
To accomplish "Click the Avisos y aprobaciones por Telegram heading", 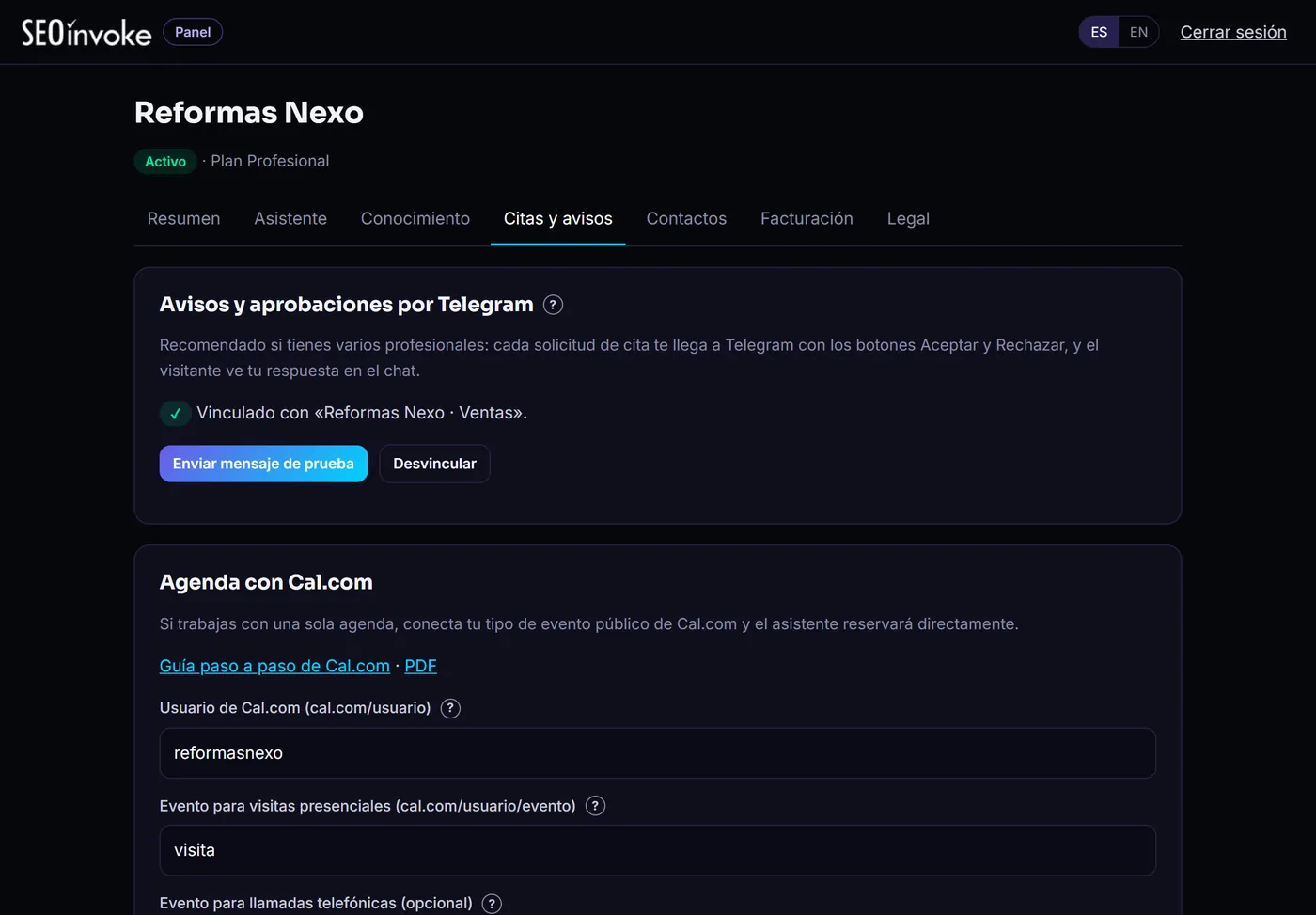I will click(347, 305).
